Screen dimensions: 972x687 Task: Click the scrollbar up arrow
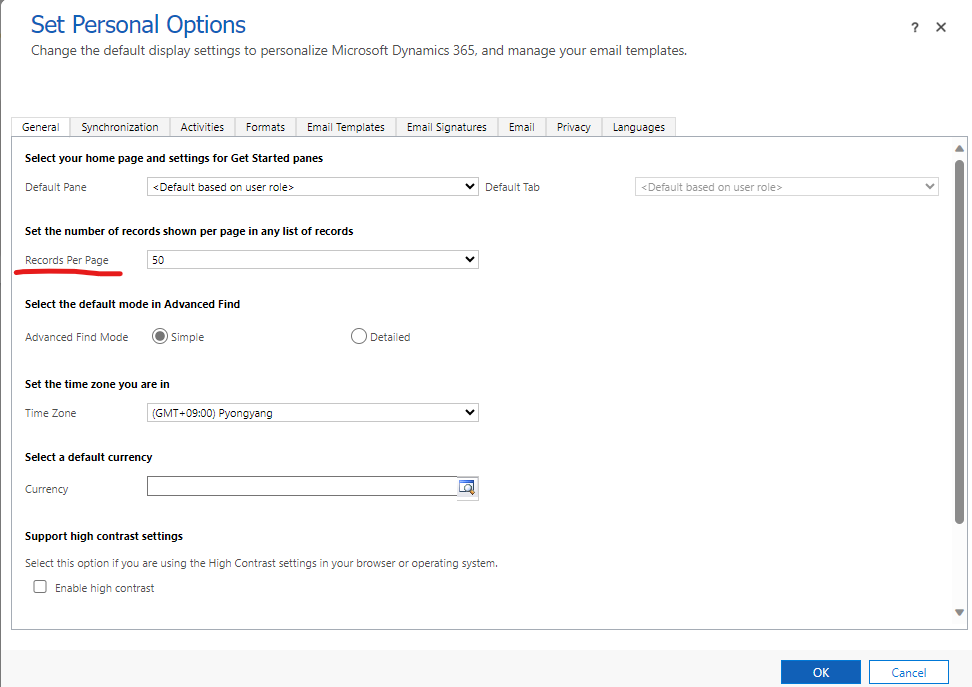point(960,148)
